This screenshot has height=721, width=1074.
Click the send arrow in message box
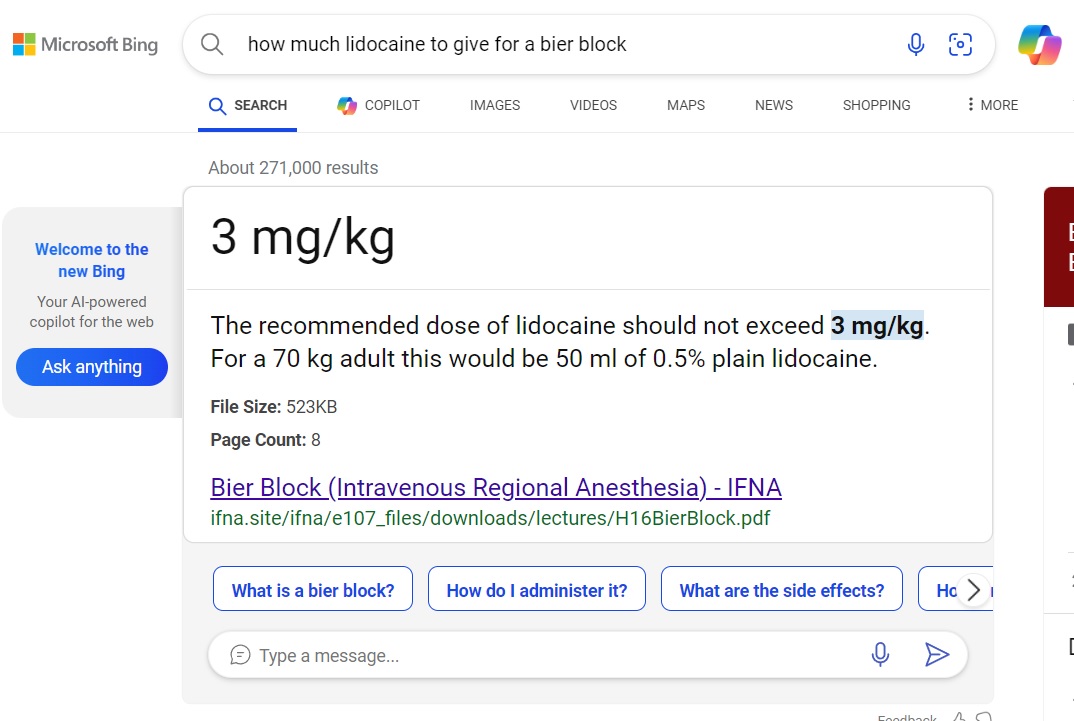point(936,655)
